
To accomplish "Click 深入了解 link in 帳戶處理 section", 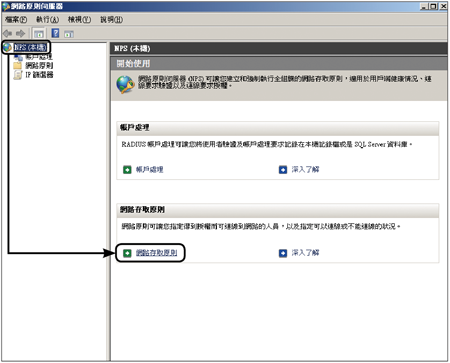I will pyautogui.click(x=305, y=169).
